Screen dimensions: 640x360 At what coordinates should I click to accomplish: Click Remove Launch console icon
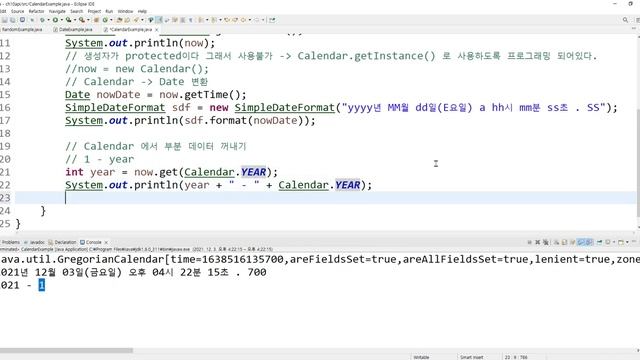538,242
